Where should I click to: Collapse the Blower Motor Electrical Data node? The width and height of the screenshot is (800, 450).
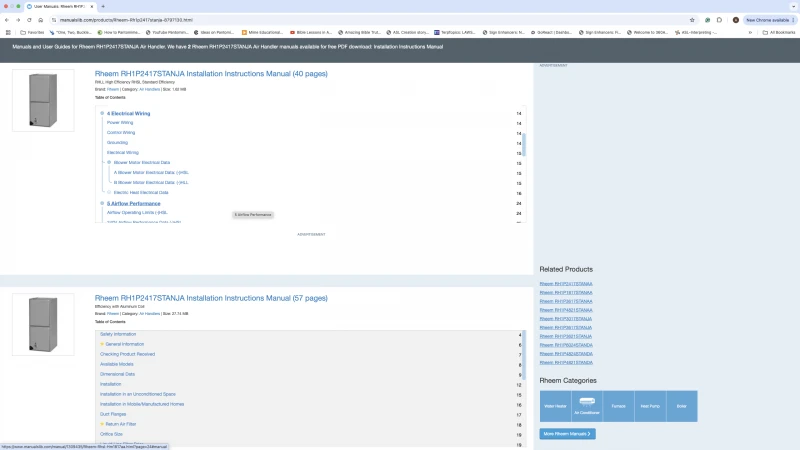click(x=109, y=162)
